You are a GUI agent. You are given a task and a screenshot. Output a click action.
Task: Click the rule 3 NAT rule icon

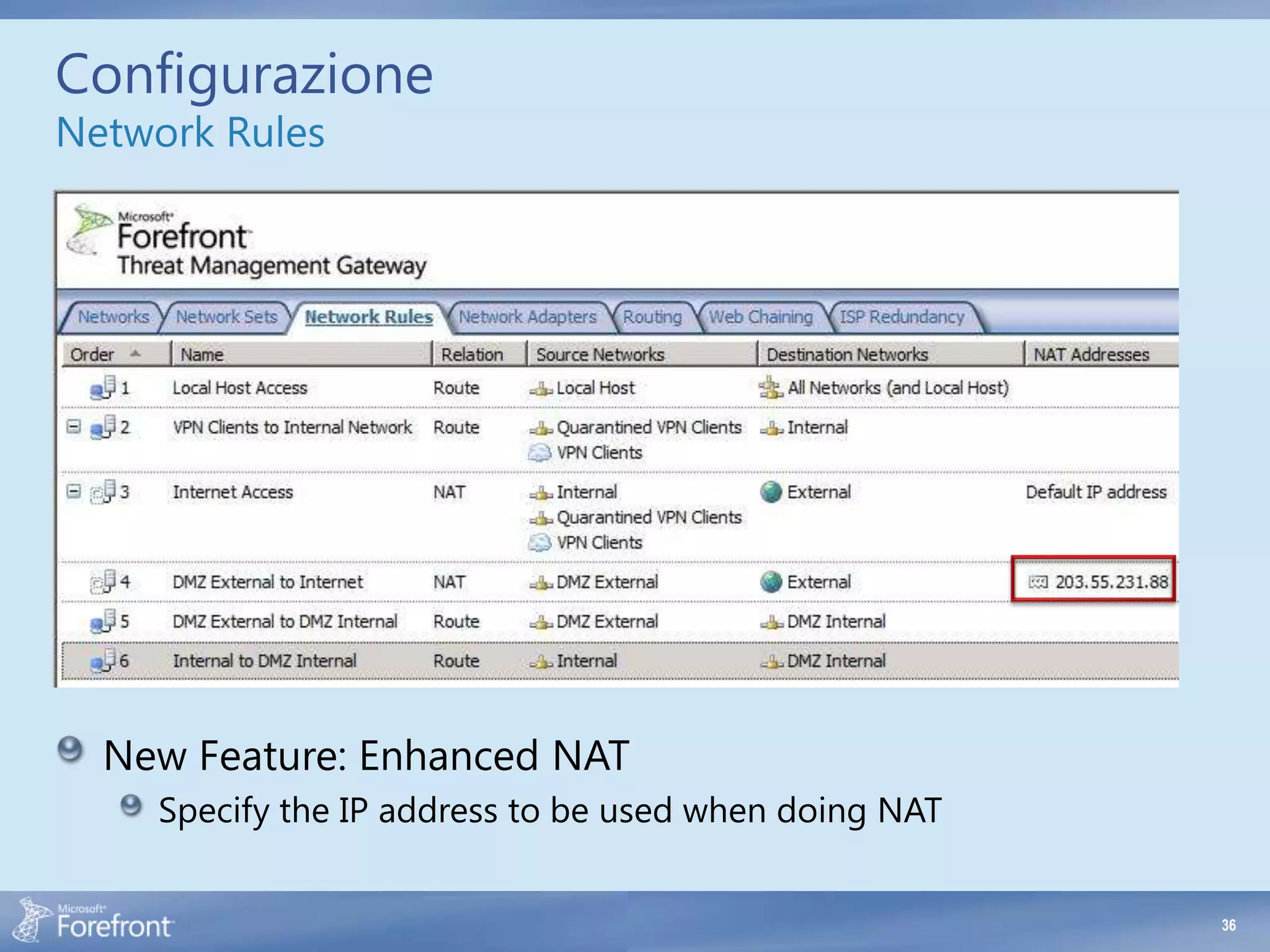click(103, 491)
